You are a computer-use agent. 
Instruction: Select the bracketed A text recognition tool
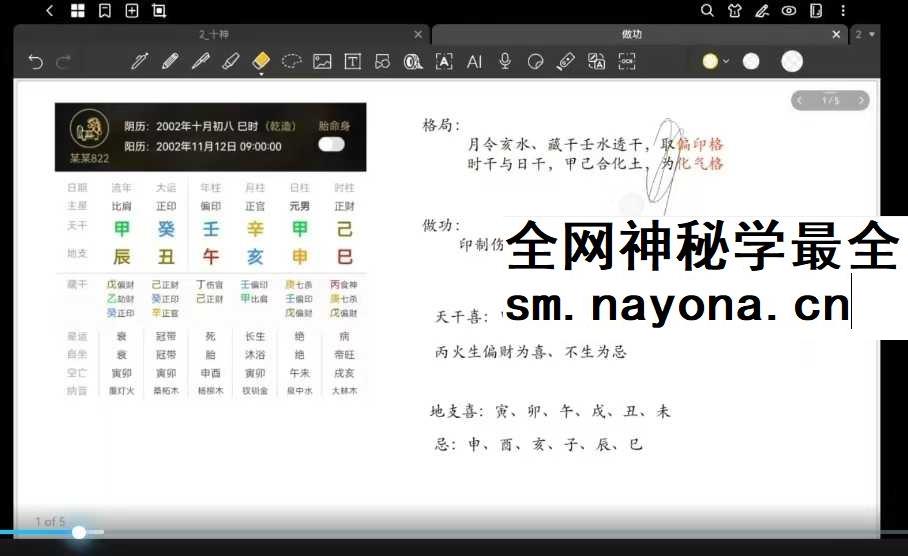(444, 61)
